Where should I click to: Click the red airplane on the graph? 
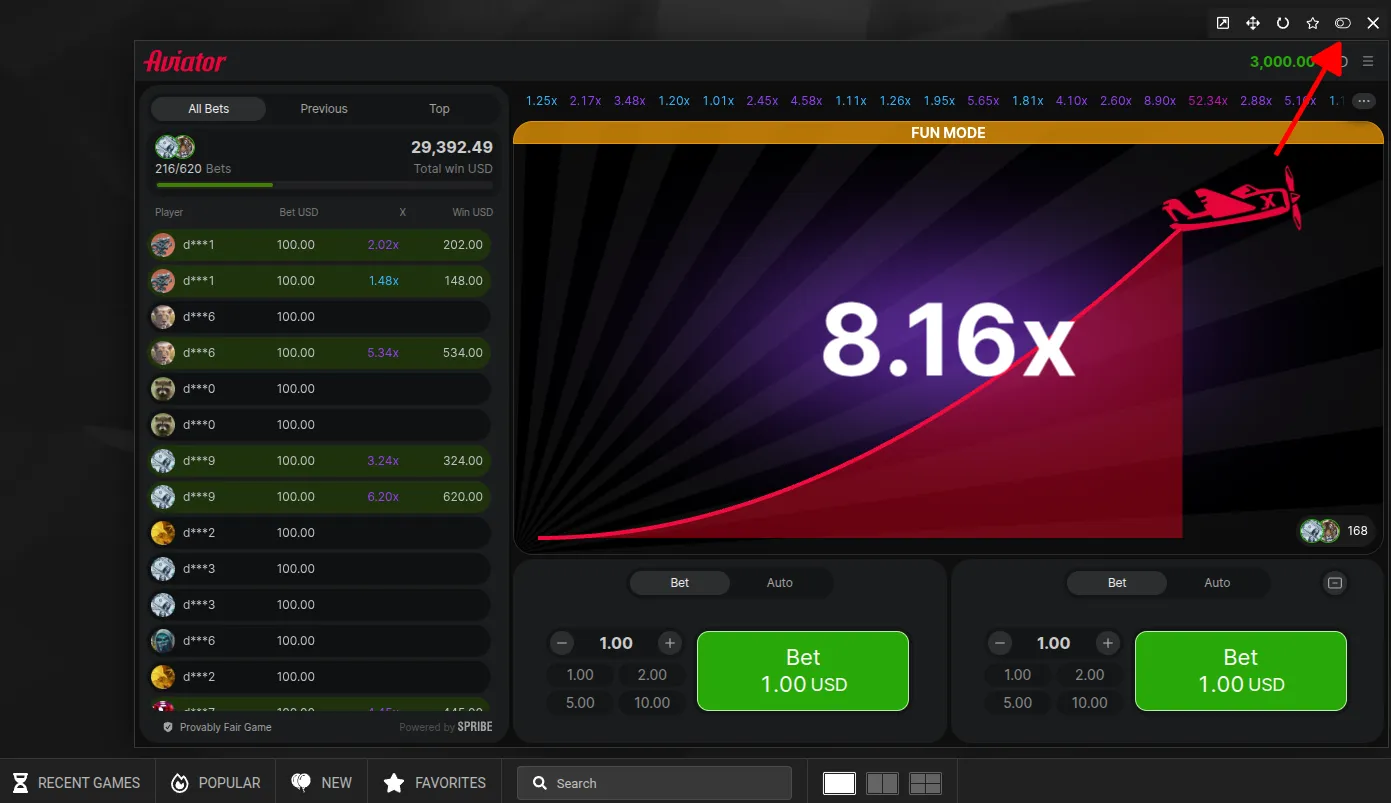coord(1232,200)
